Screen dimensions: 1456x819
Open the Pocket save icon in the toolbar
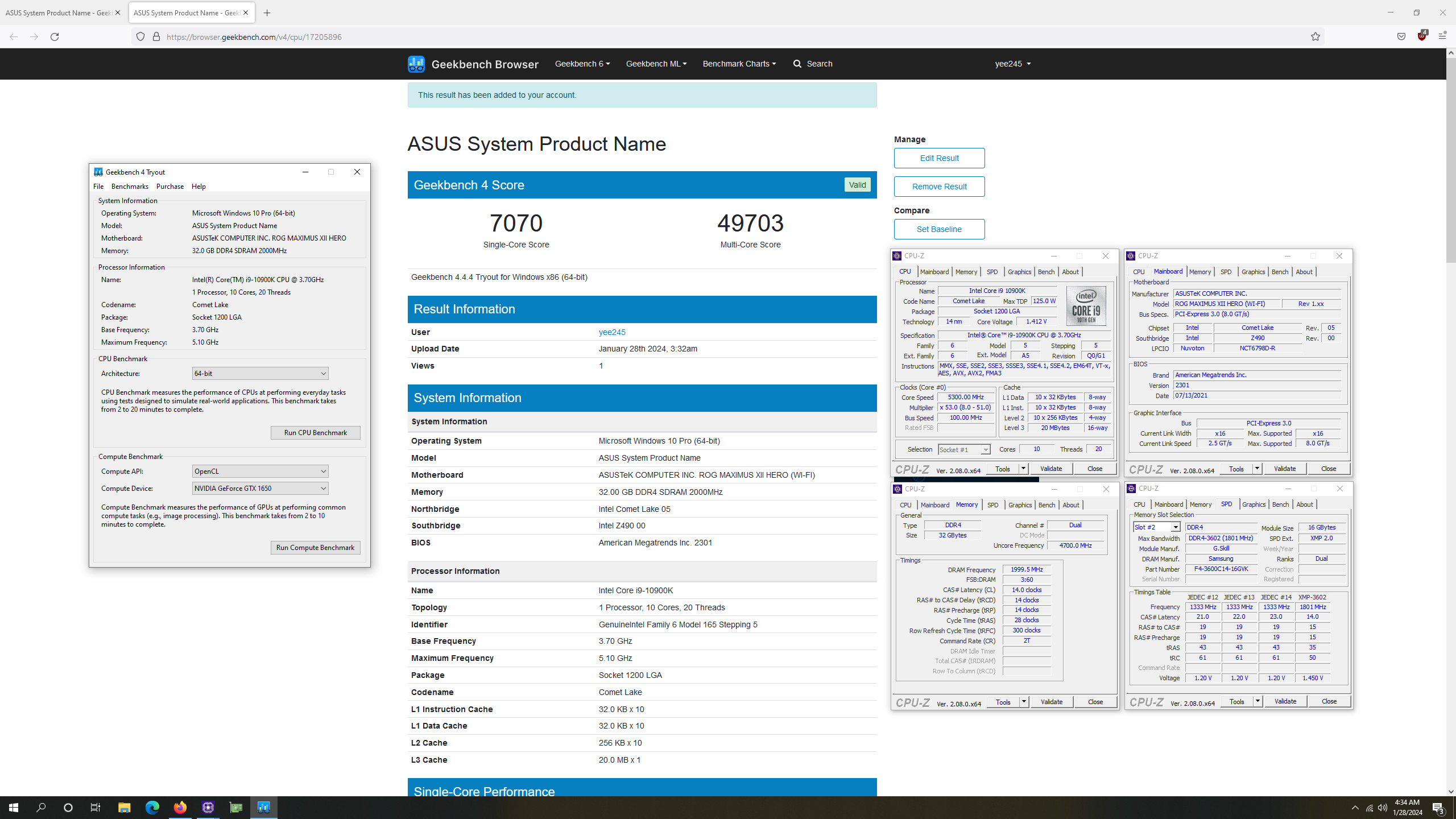(x=1401, y=37)
